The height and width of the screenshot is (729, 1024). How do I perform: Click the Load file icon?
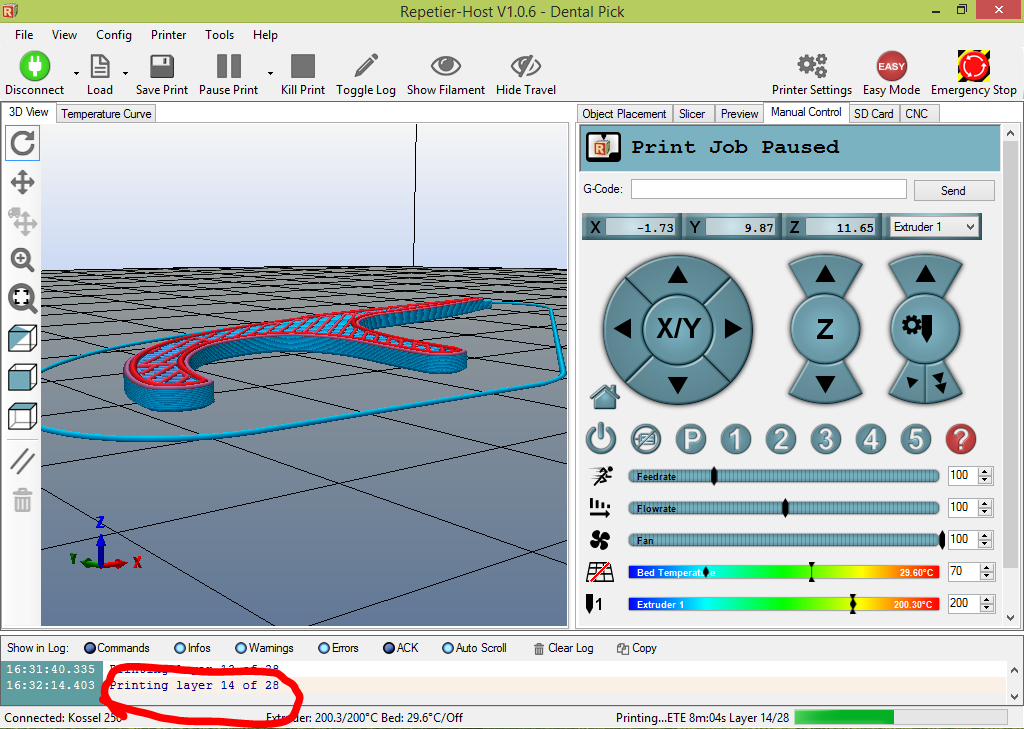[99, 66]
